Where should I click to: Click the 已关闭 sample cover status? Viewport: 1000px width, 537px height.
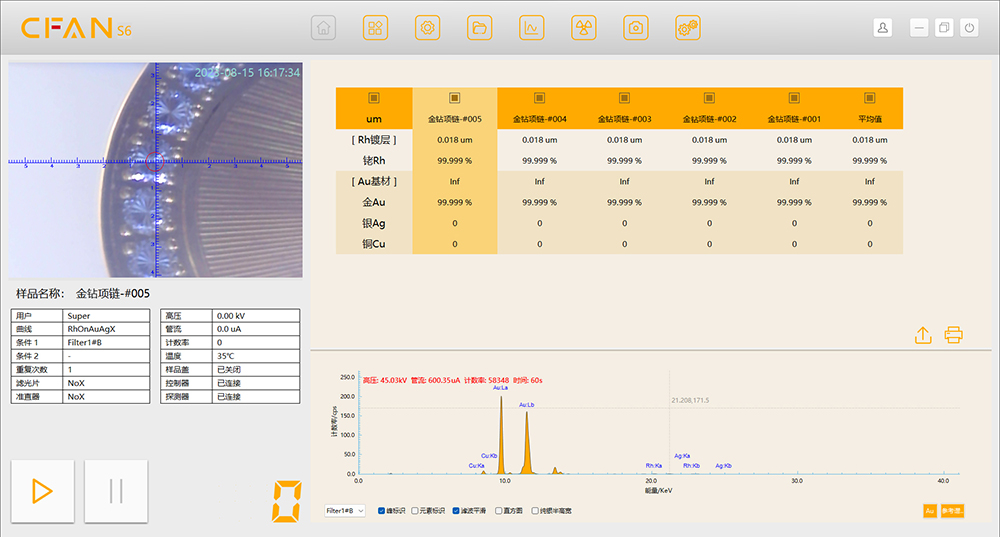click(229, 369)
